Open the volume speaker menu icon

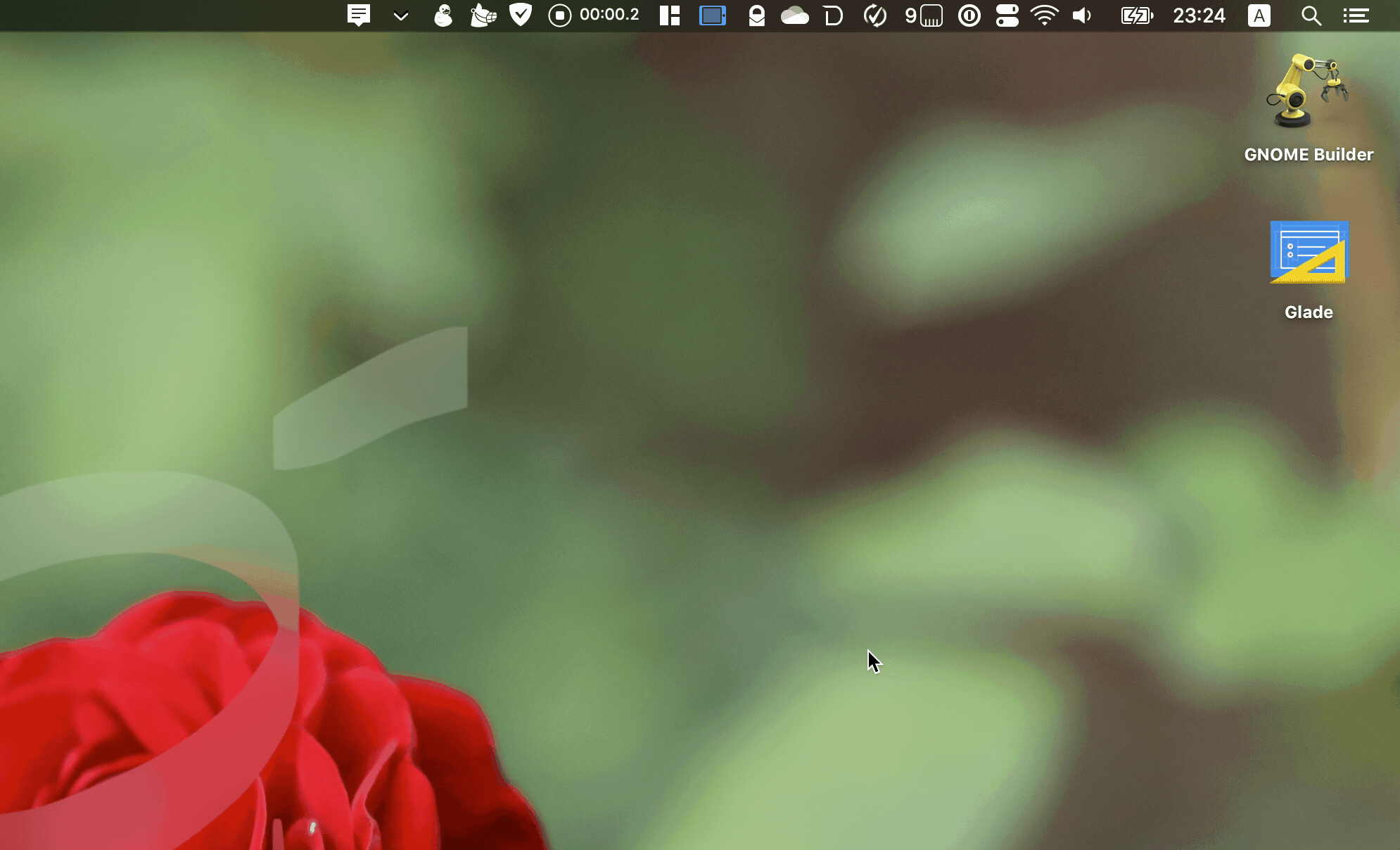(1082, 15)
